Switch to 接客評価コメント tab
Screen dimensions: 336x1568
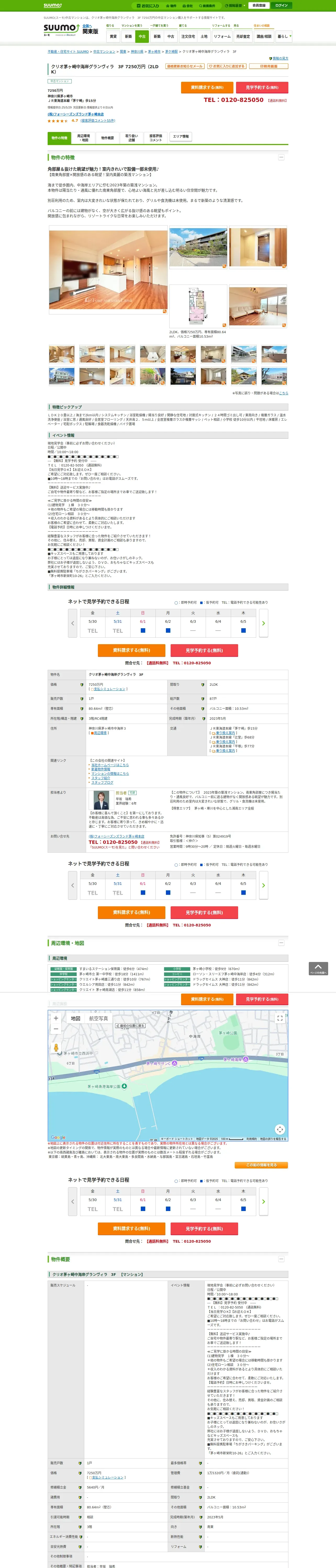pyautogui.click(x=155, y=138)
